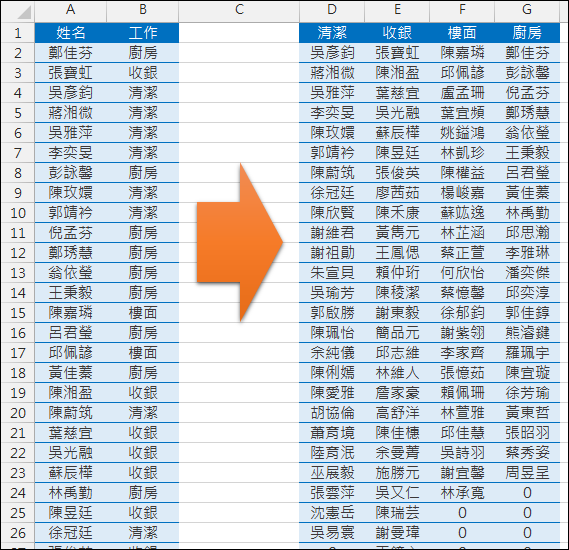Screen dimensions: 569x550
Task: Click the 收銀 header cell in column E
Action: [397, 33]
